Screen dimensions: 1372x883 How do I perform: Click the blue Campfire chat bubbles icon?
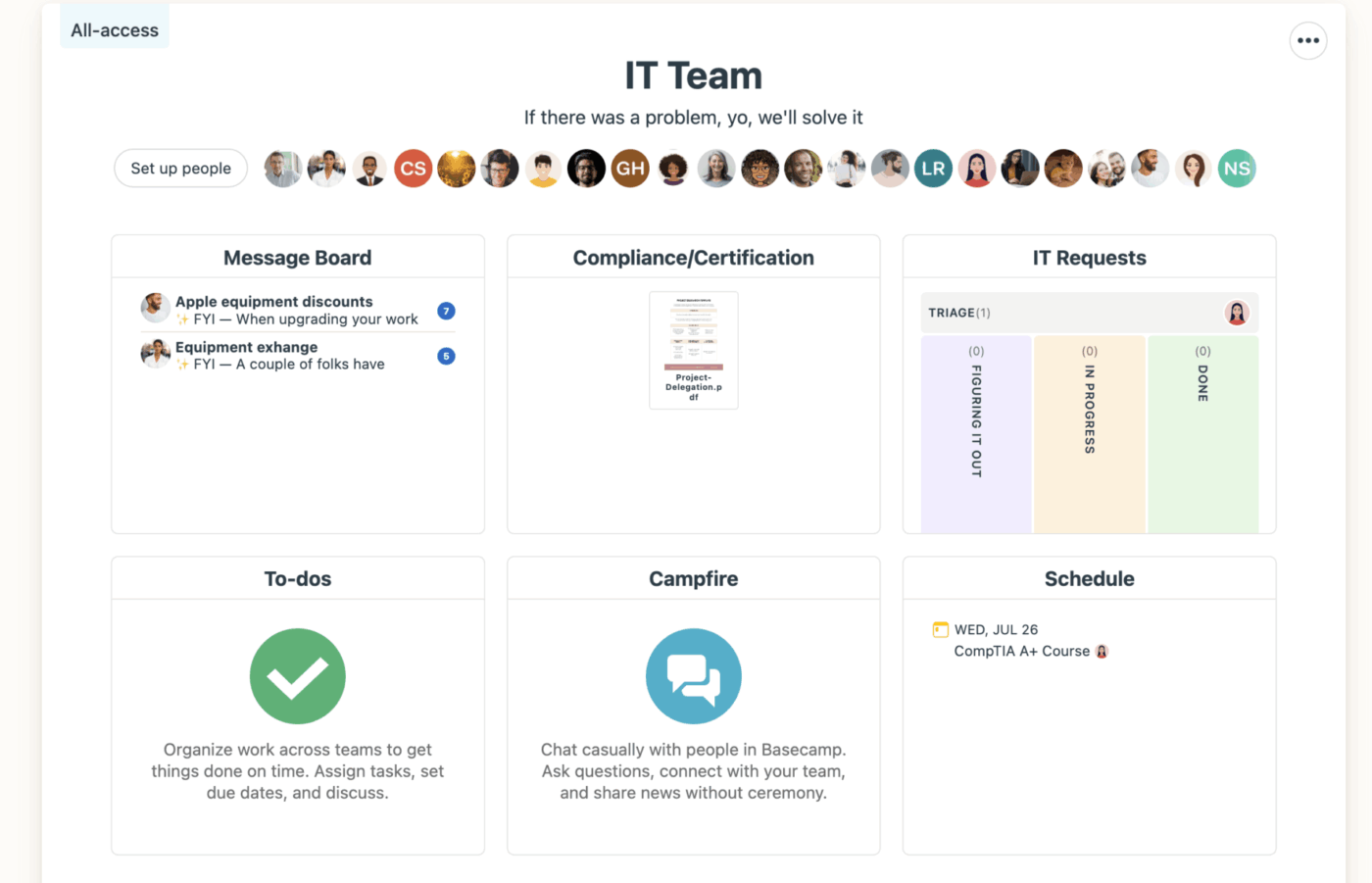click(693, 676)
